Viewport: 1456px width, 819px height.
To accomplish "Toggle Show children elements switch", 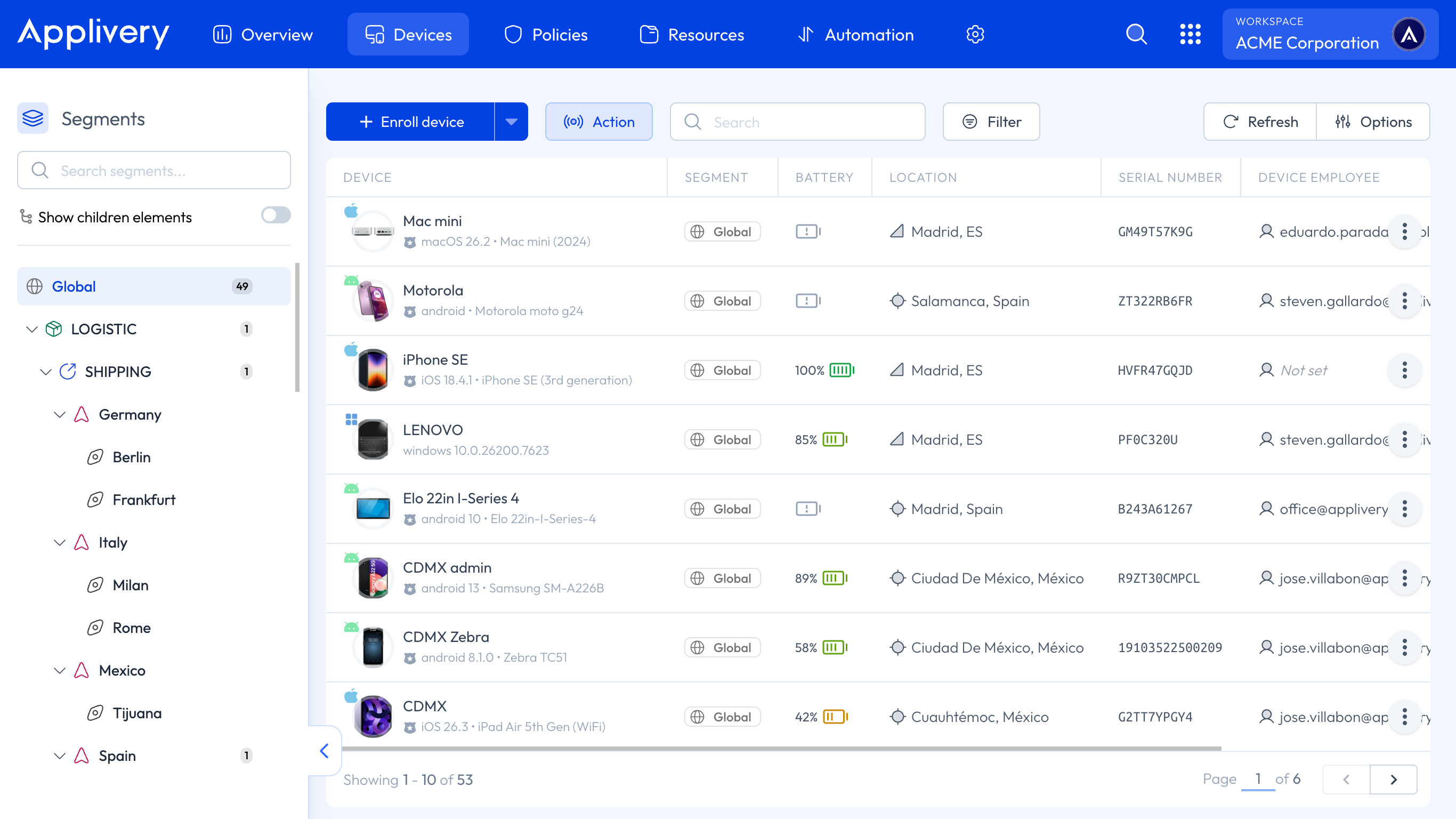I will (x=276, y=215).
